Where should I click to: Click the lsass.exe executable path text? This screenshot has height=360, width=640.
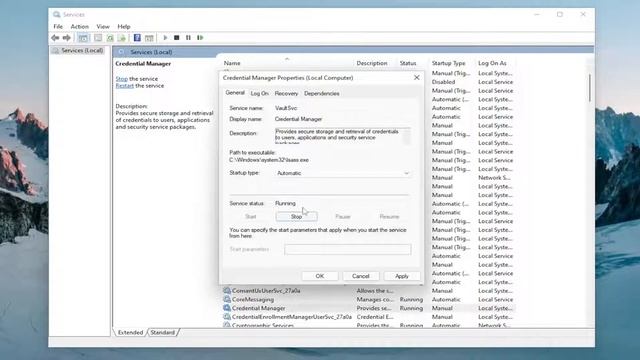(x=269, y=160)
